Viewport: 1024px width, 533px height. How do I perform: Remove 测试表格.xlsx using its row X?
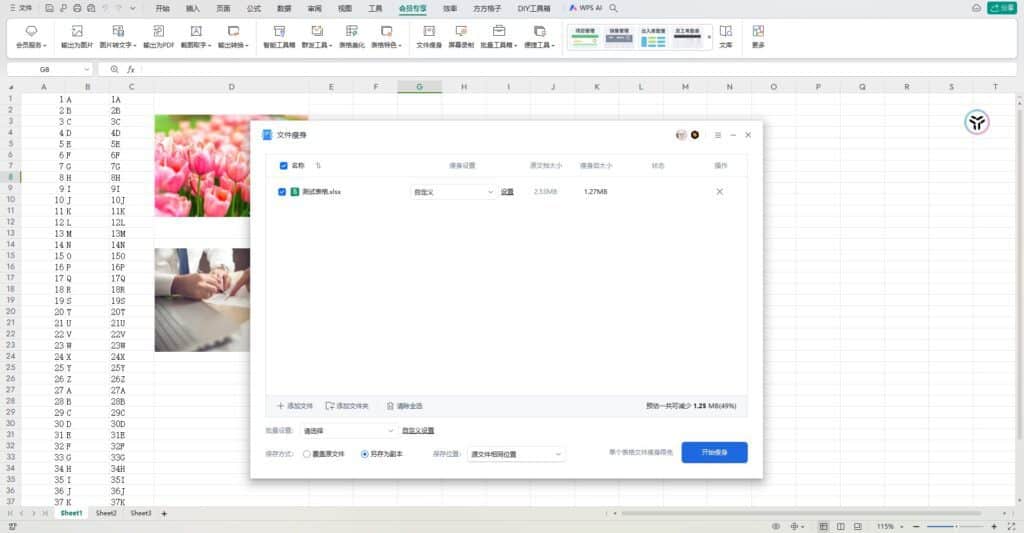719,191
